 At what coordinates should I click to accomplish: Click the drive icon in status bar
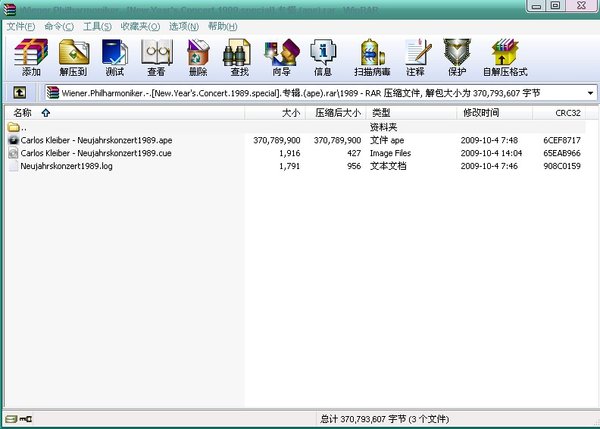[x=11, y=419]
